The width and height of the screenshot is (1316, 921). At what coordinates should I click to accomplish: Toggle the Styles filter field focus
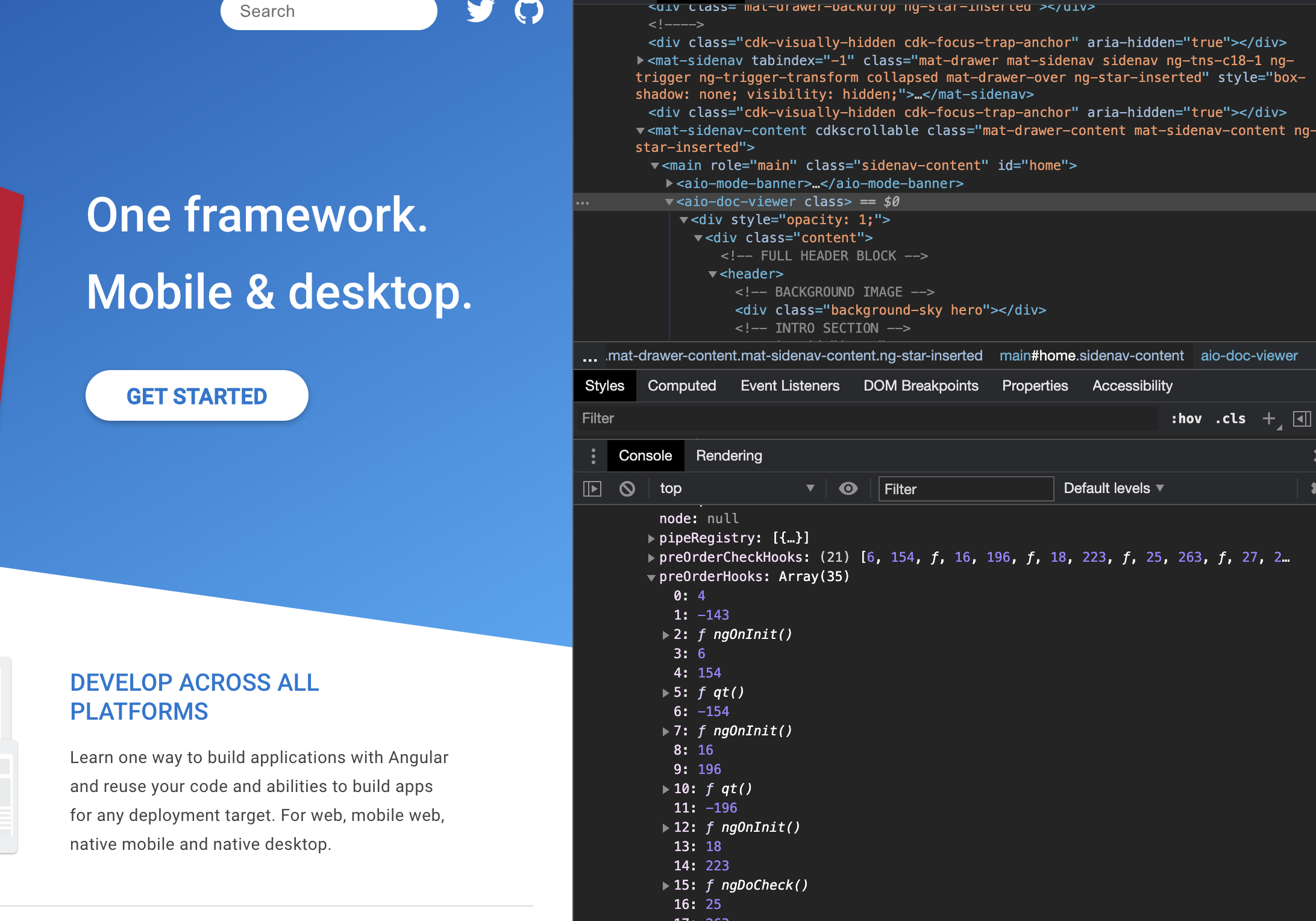pyautogui.click(x=723, y=418)
